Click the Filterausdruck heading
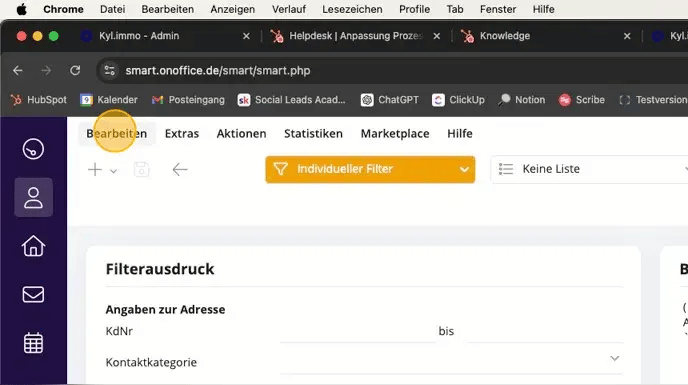This screenshot has height=385, width=688. click(x=160, y=269)
